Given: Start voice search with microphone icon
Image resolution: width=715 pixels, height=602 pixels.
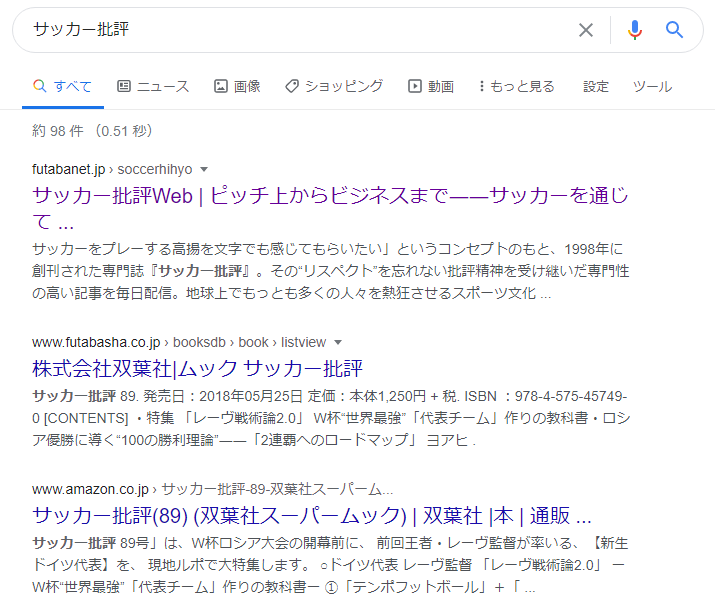Looking at the screenshot, I should click(x=635, y=30).
